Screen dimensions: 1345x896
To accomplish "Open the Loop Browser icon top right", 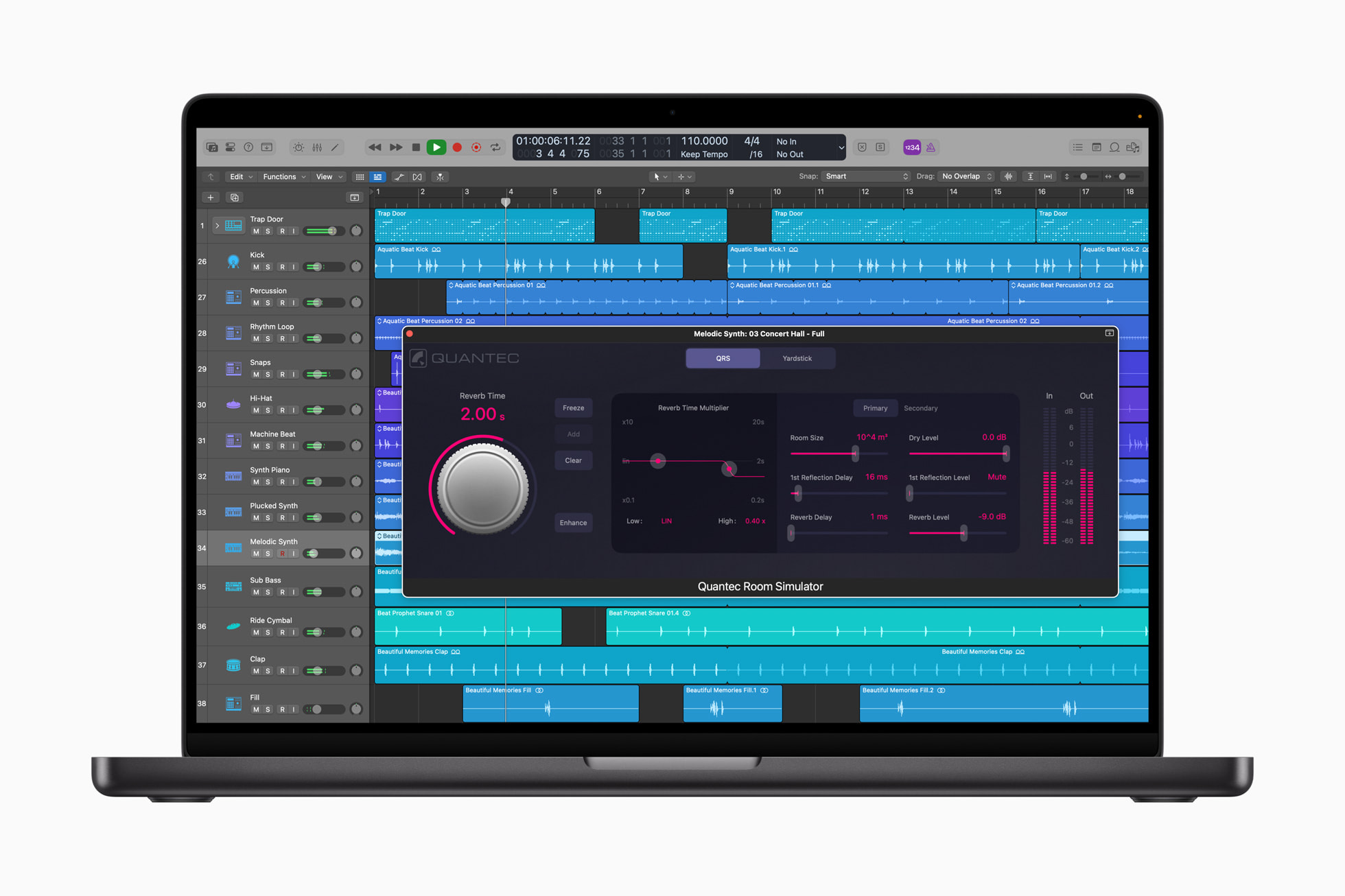I will click(x=1113, y=147).
